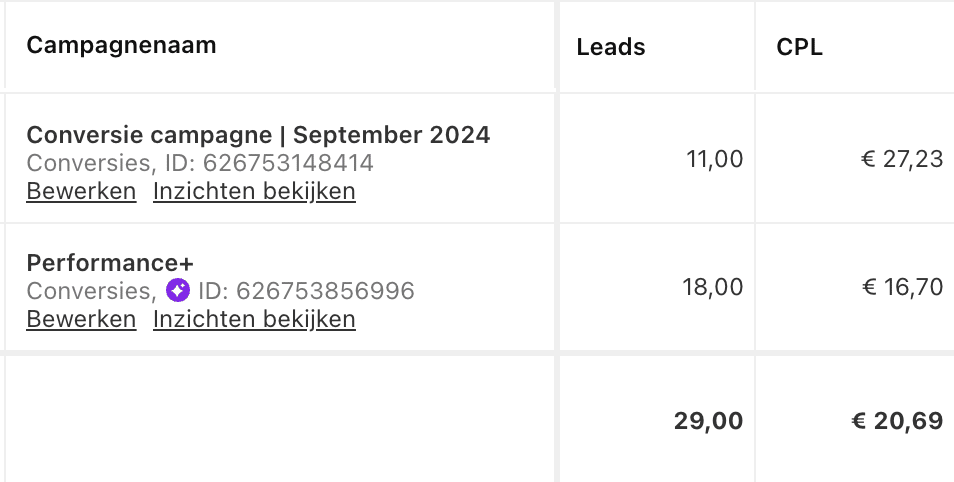Image resolution: width=954 pixels, height=482 pixels.
Task: Select the total leads value 29,00
Action: (708, 421)
